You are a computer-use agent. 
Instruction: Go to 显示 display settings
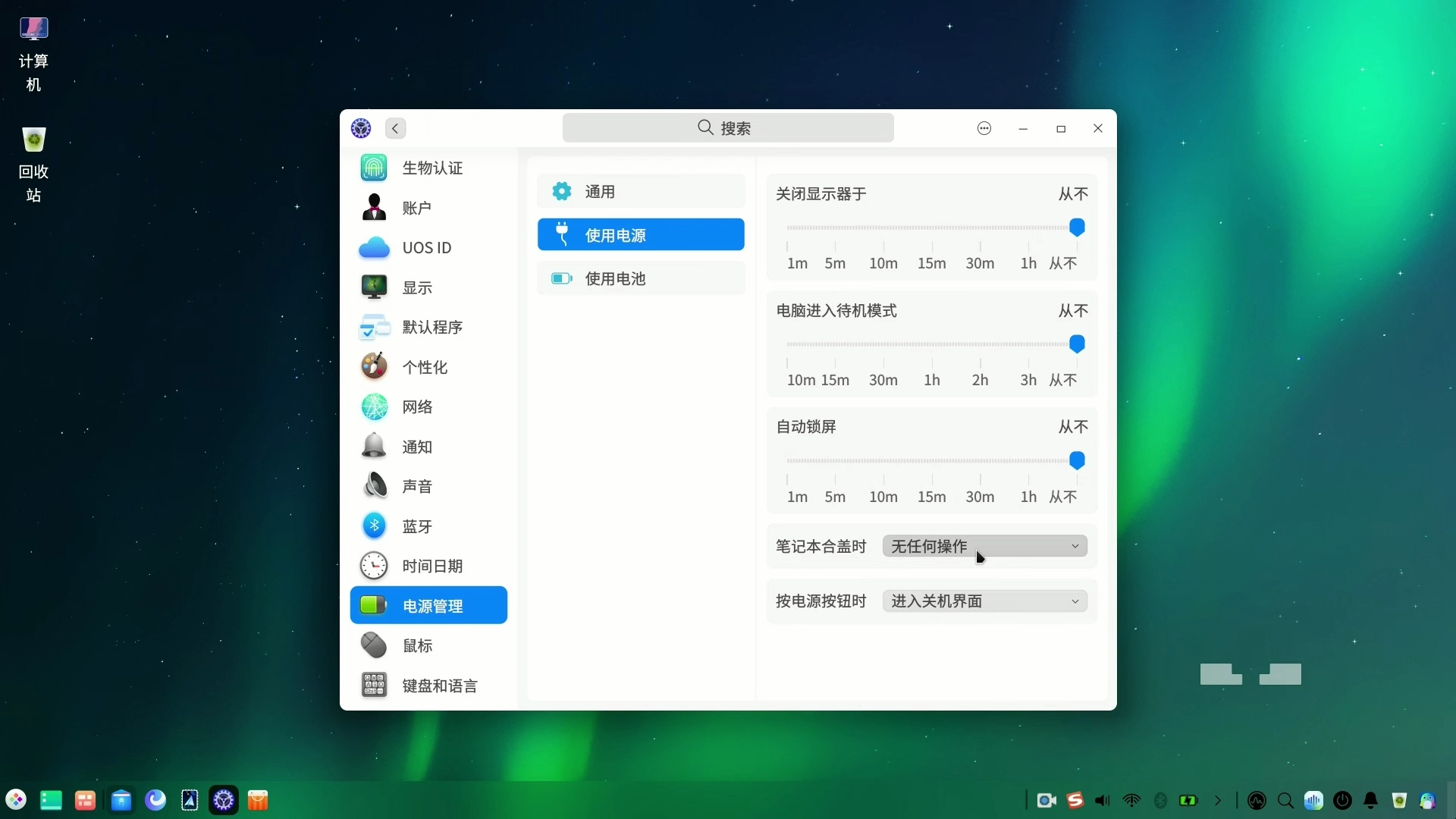coord(428,287)
